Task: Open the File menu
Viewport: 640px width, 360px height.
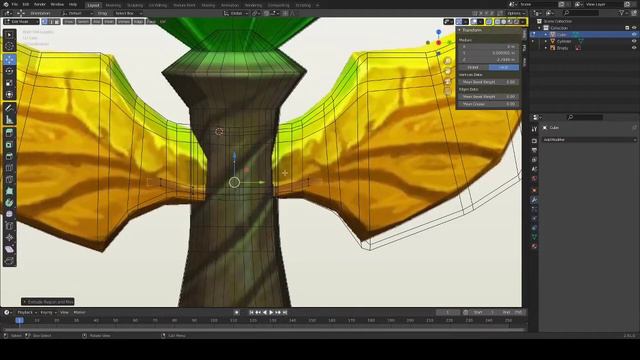Action: [x=14, y=4]
